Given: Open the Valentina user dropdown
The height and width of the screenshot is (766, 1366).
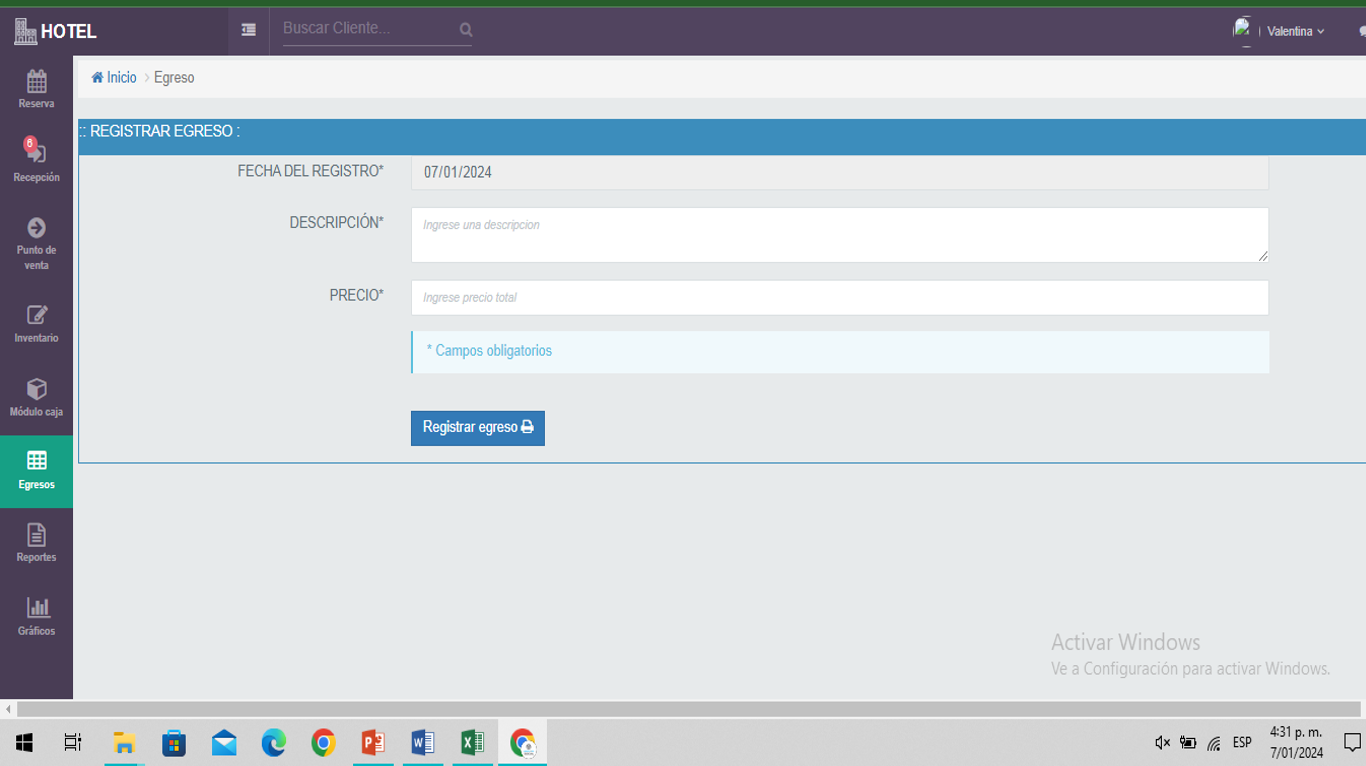Looking at the screenshot, I should point(1295,31).
